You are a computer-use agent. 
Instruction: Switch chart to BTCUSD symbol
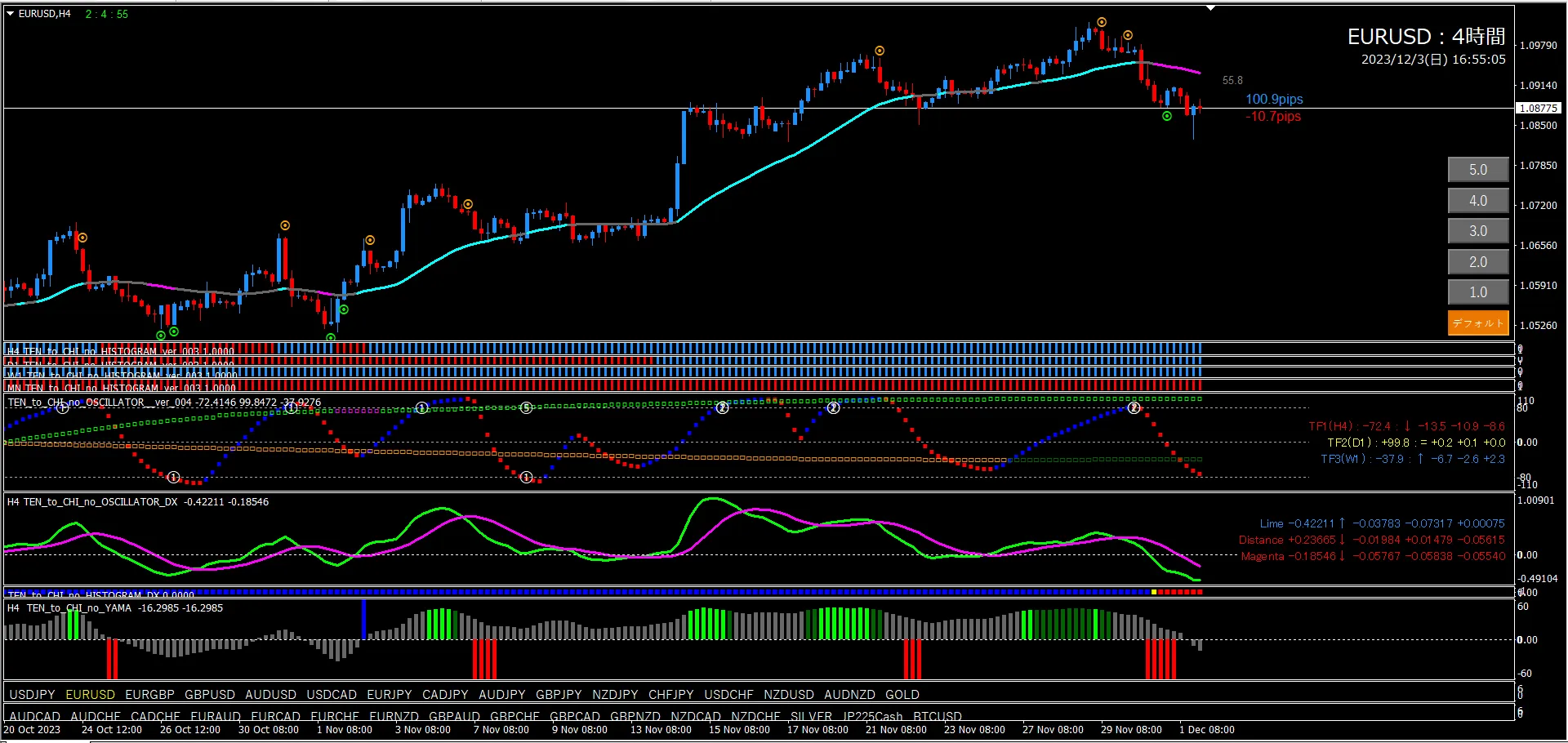click(938, 717)
